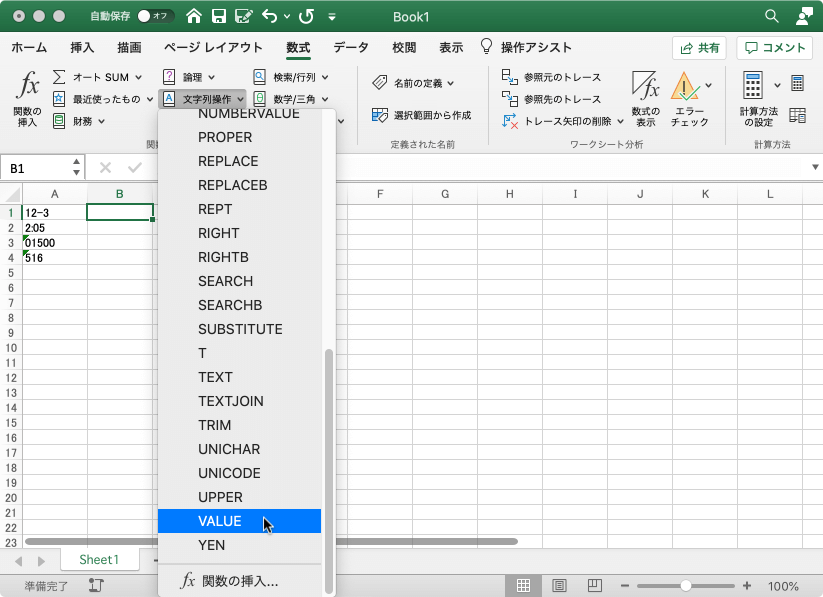The image size is (823, 597).
Task: Choose TRIM in the function menu
Action: click(x=239, y=425)
